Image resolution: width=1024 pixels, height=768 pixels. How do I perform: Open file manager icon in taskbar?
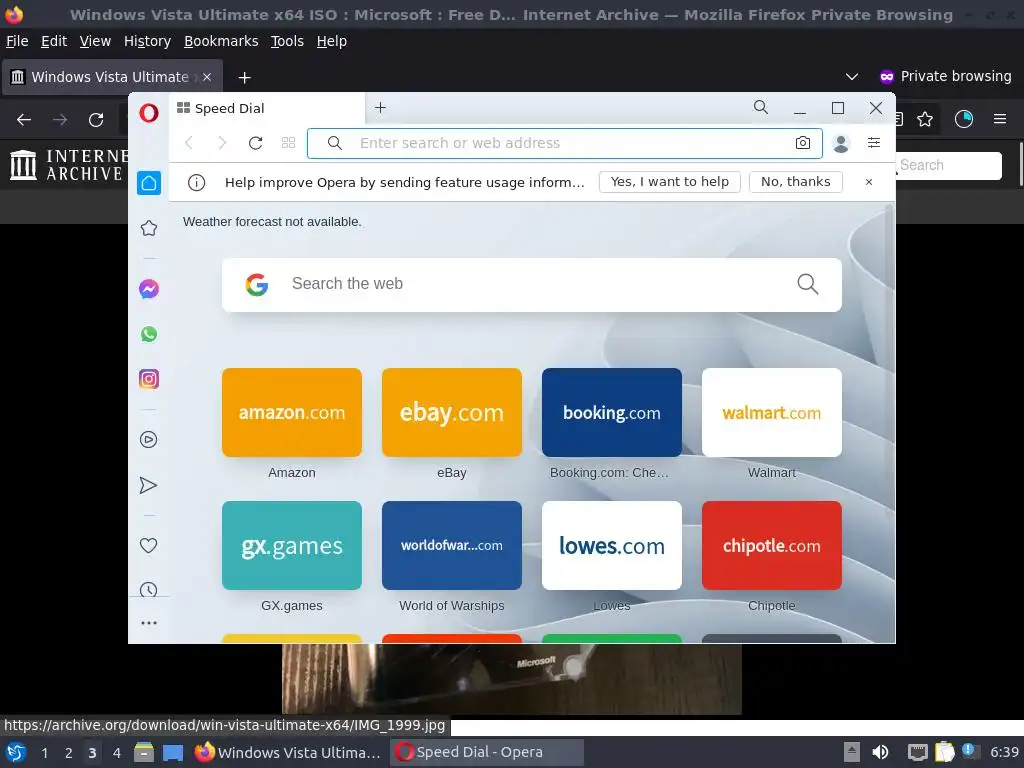pyautogui.click(x=144, y=752)
